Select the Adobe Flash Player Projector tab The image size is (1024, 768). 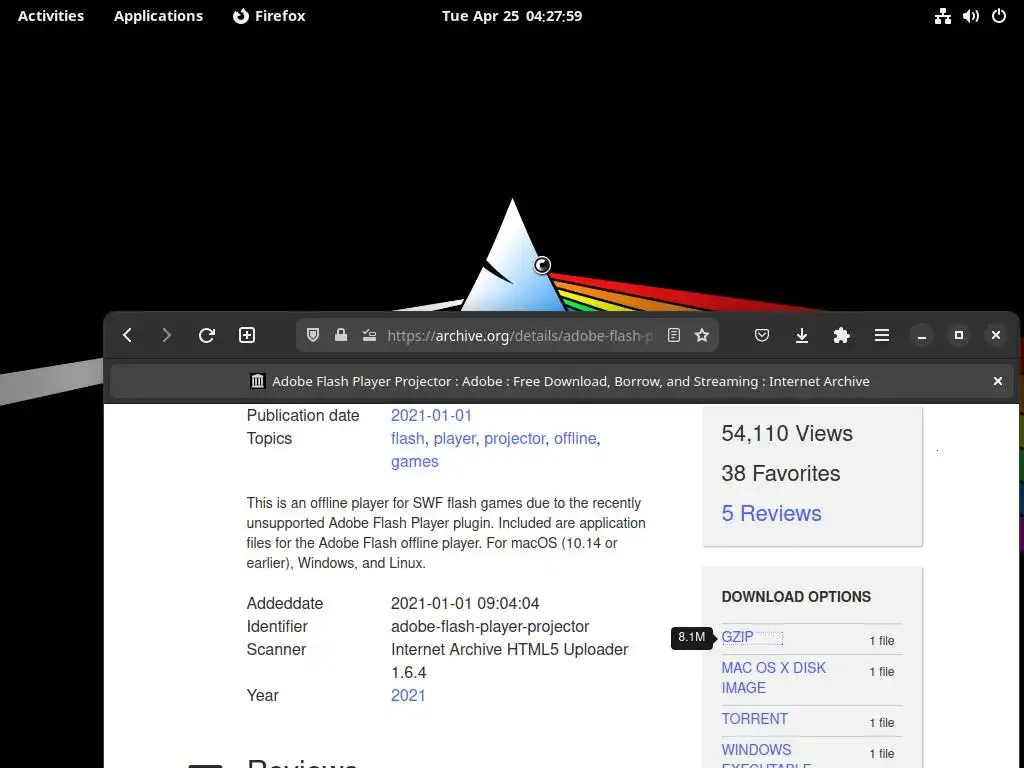562,381
